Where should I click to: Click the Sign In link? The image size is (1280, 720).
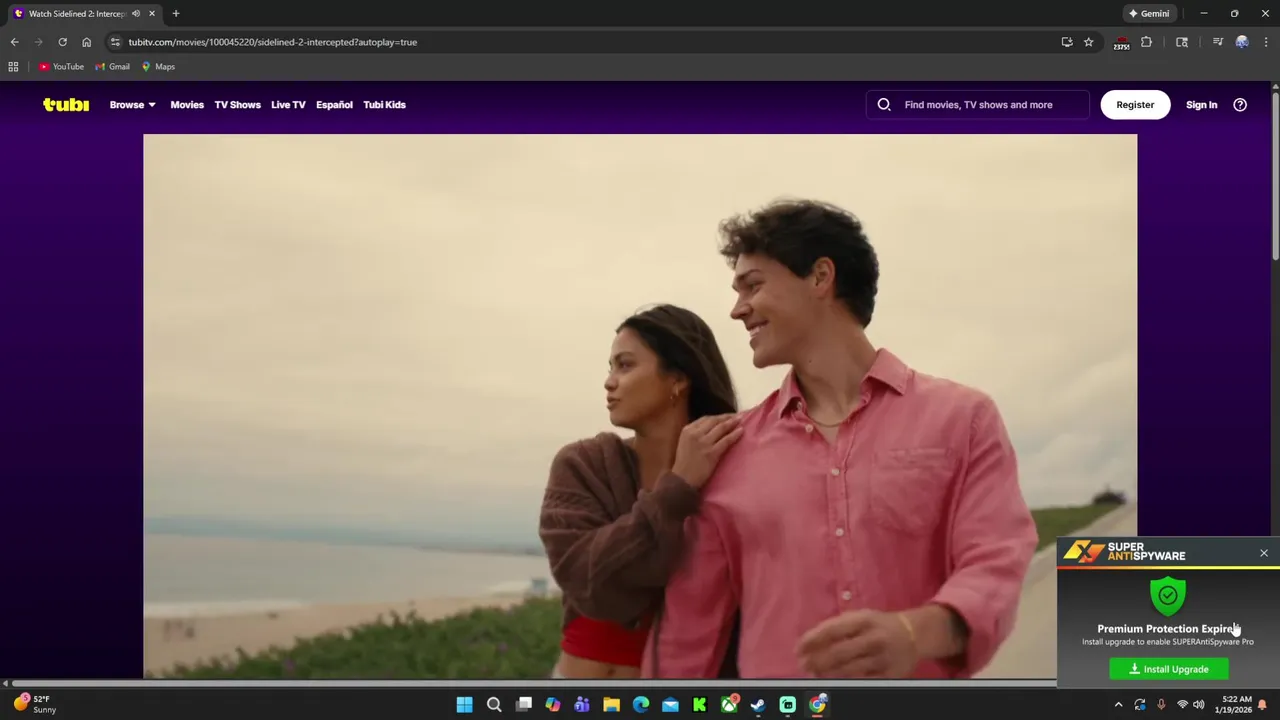tap(1201, 104)
